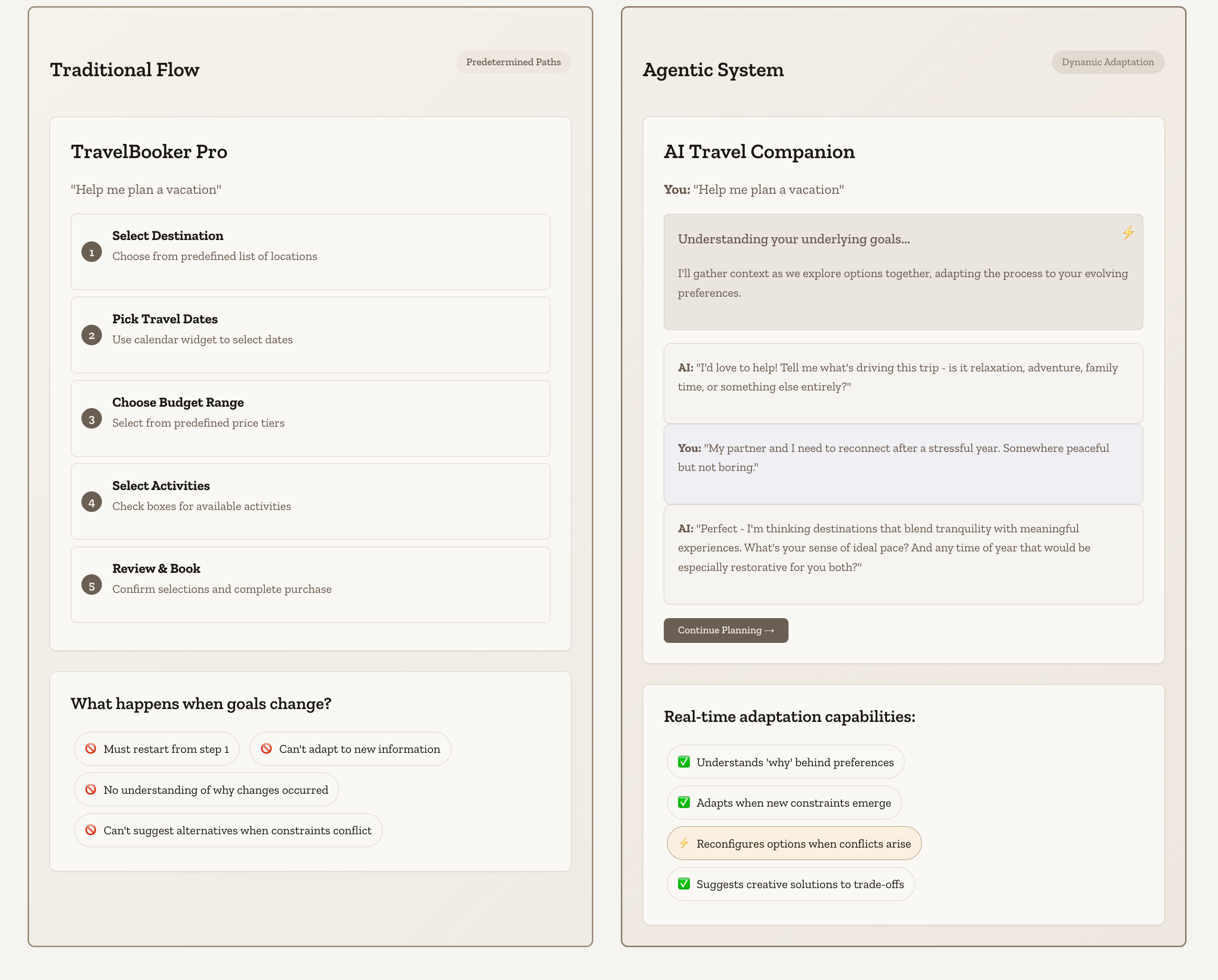Click the Reconfigures options when conflicts arise chip
This screenshot has width=1218, height=980.
(x=794, y=843)
